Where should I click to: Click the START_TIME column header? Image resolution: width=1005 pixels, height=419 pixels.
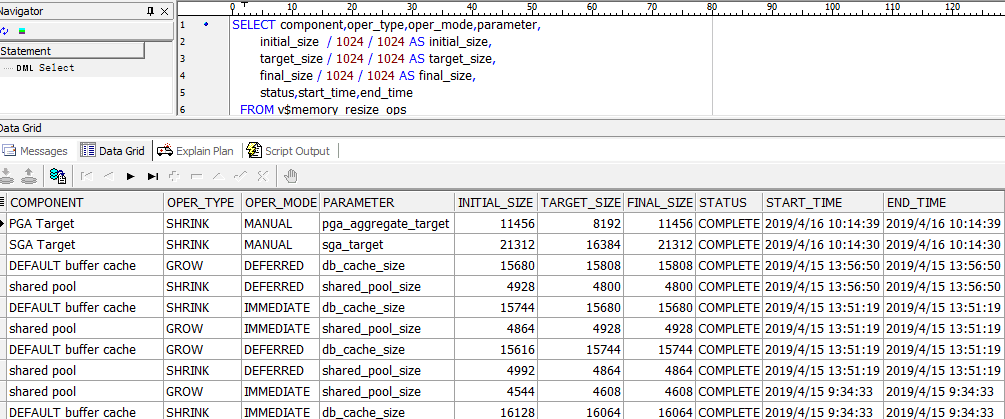coord(822,202)
